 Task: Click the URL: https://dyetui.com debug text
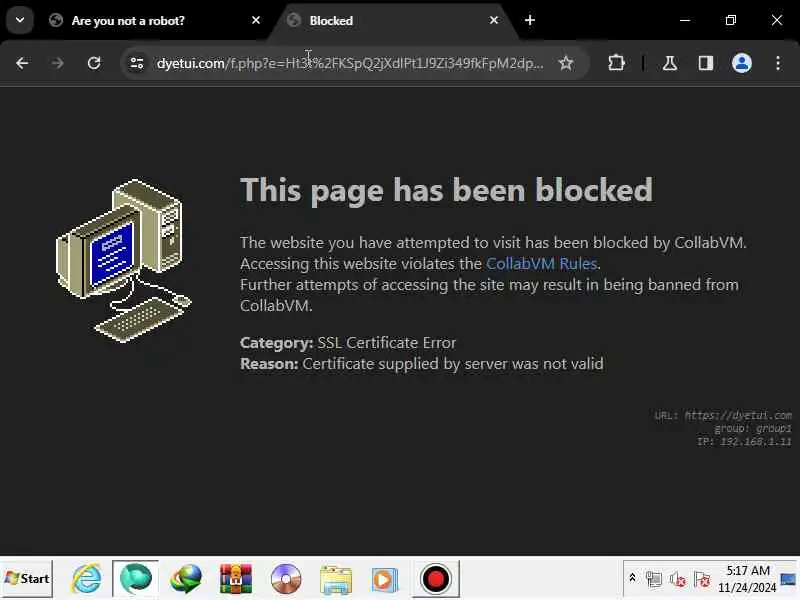(x=723, y=415)
